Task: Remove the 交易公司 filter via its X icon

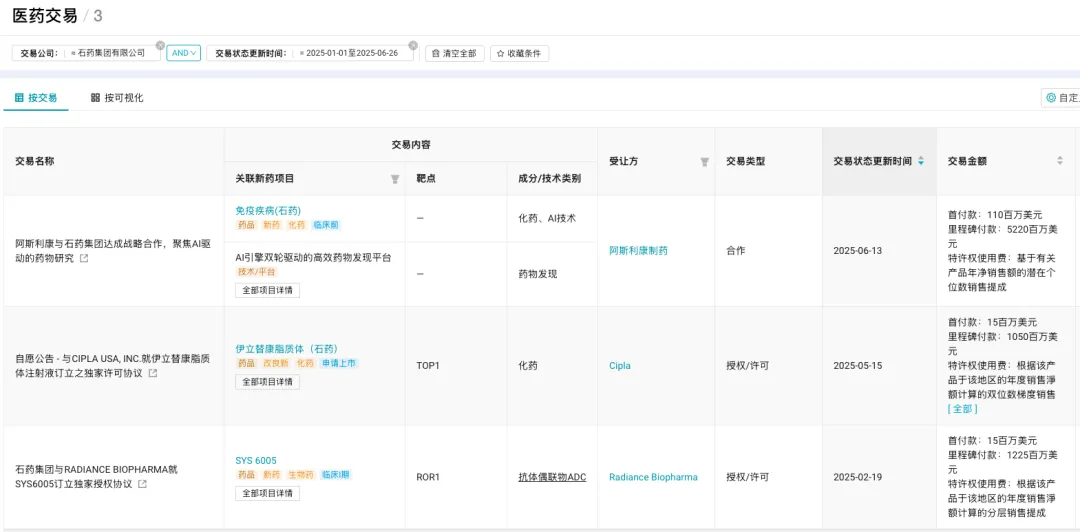Action: pyautogui.click(x=161, y=45)
